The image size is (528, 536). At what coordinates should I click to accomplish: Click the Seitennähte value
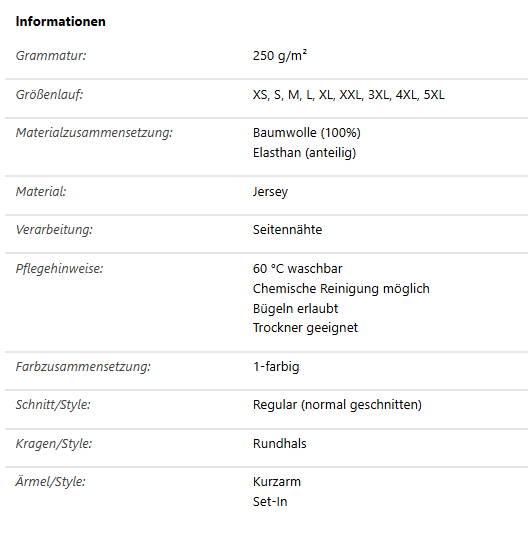pos(287,229)
